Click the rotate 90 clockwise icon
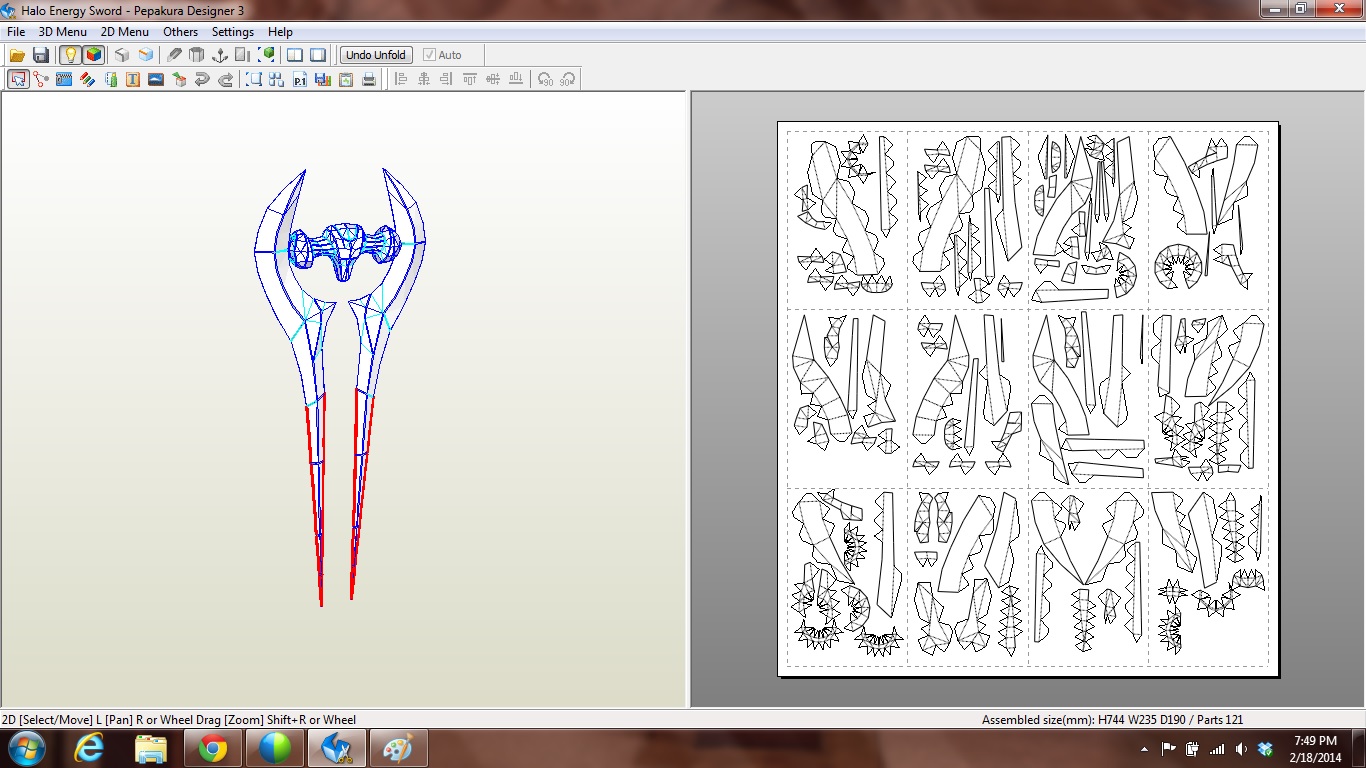Screen dimensions: 1366x768 [568, 79]
